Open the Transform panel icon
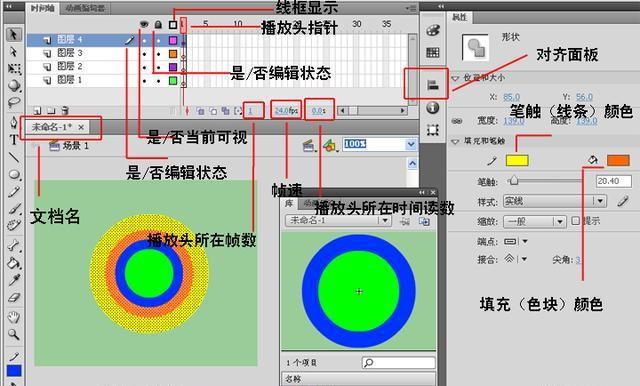Screen dimensions: 640x386 pyautogui.click(x=433, y=130)
